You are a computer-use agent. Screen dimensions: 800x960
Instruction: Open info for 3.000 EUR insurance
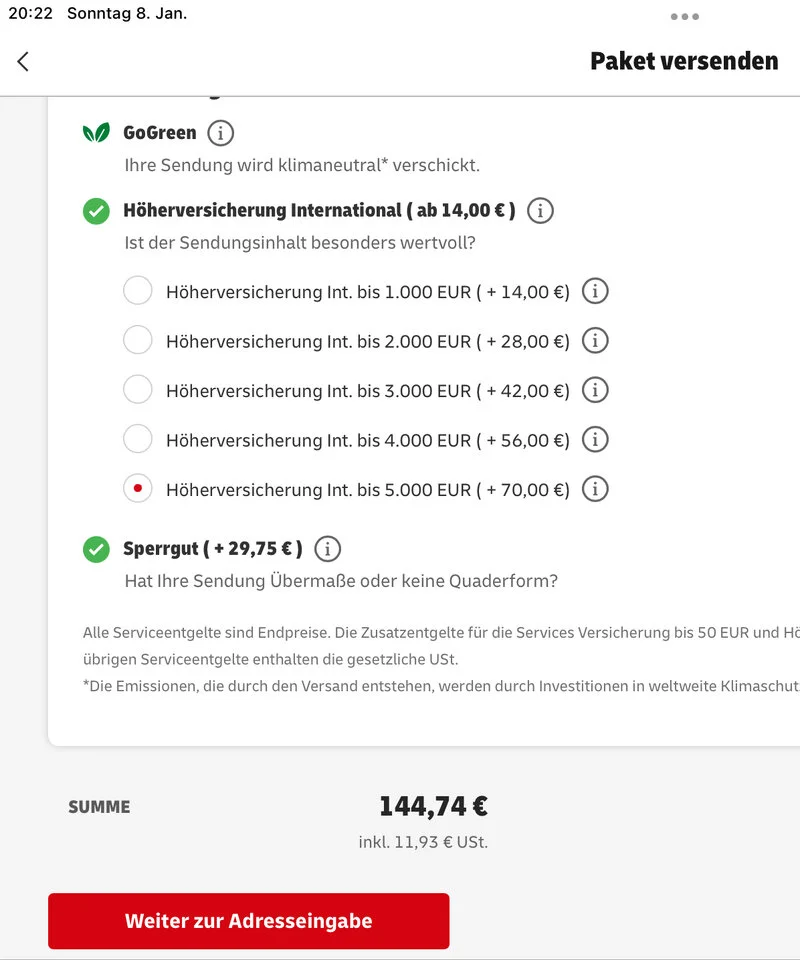[595, 390]
